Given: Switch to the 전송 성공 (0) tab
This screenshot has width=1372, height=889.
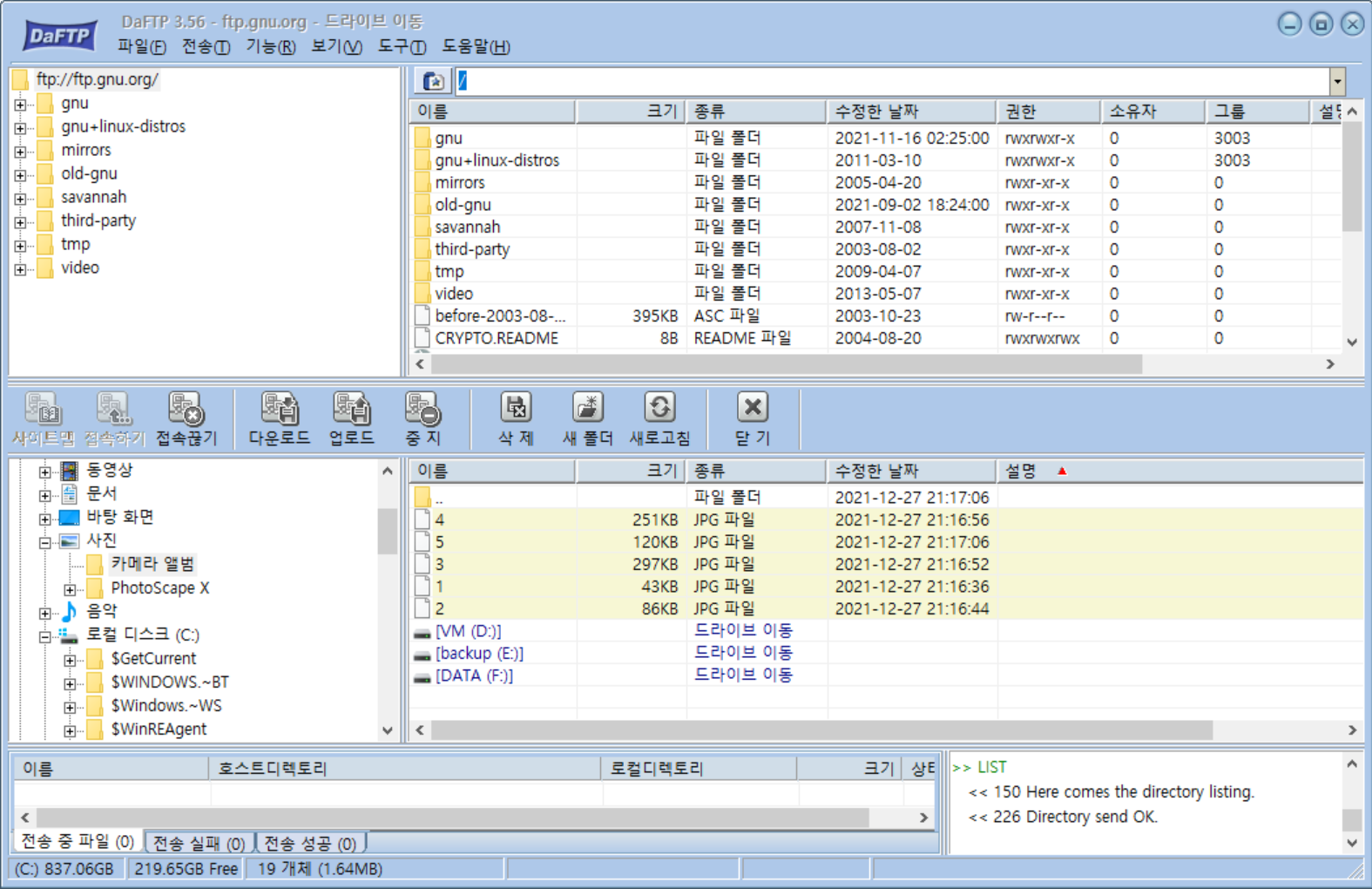Looking at the screenshot, I should tap(310, 843).
